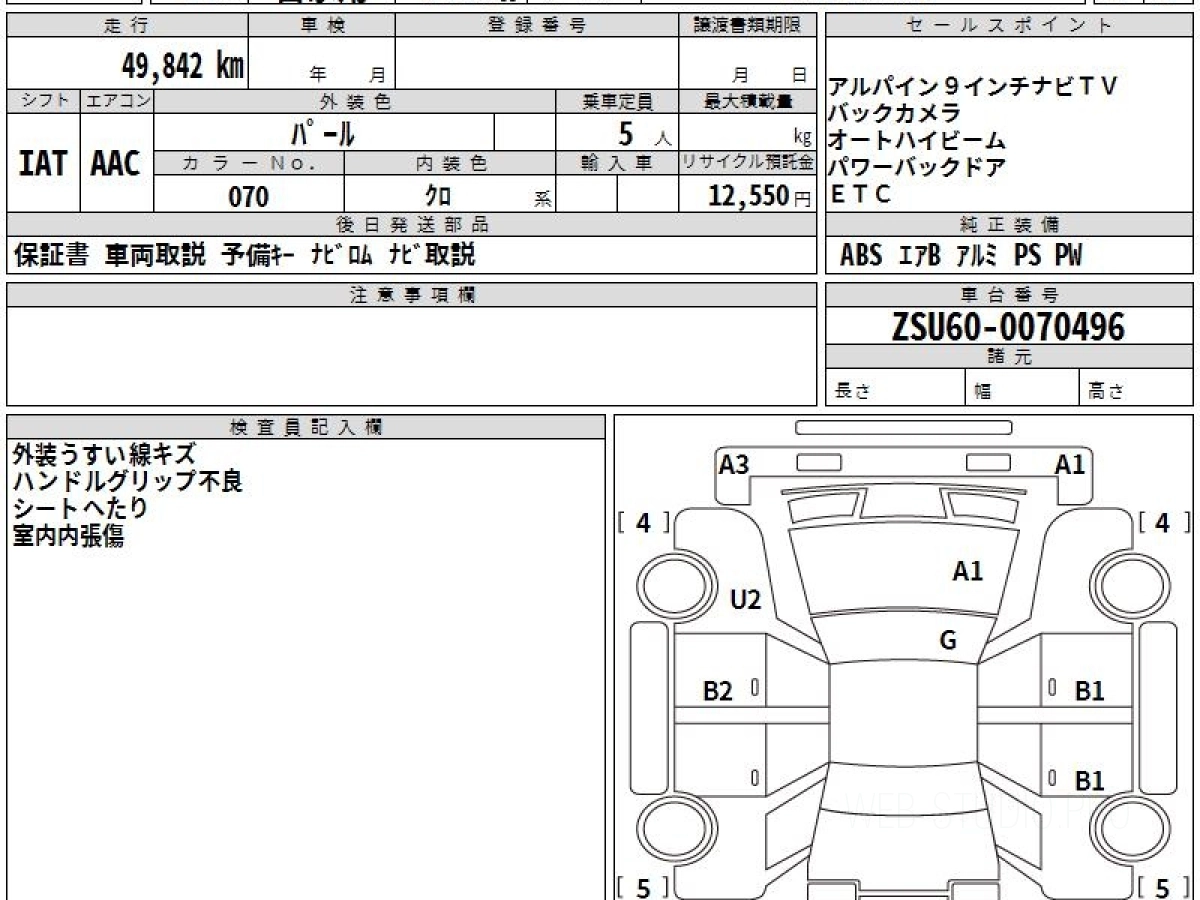The image size is (1200, 900).
Task: Click the 走行 header cell
Action: tap(127, 26)
